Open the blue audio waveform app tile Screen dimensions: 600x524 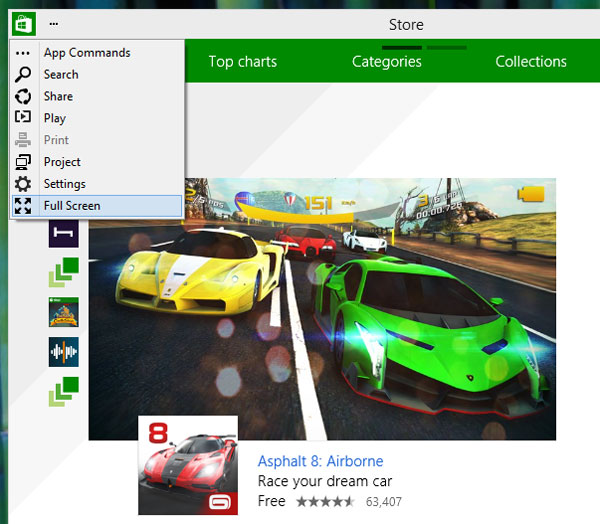pyautogui.click(x=64, y=352)
